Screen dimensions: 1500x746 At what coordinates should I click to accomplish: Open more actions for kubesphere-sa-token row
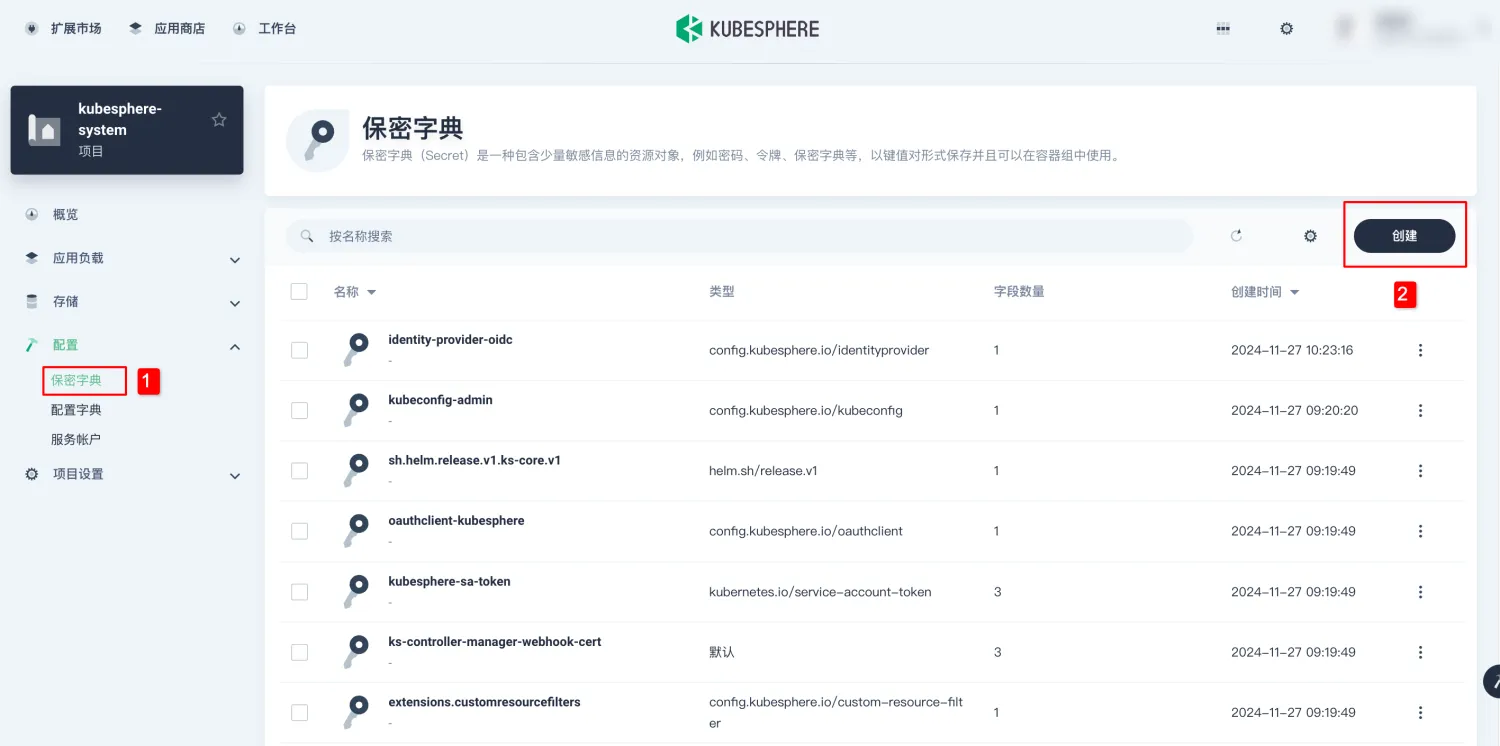1420,592
